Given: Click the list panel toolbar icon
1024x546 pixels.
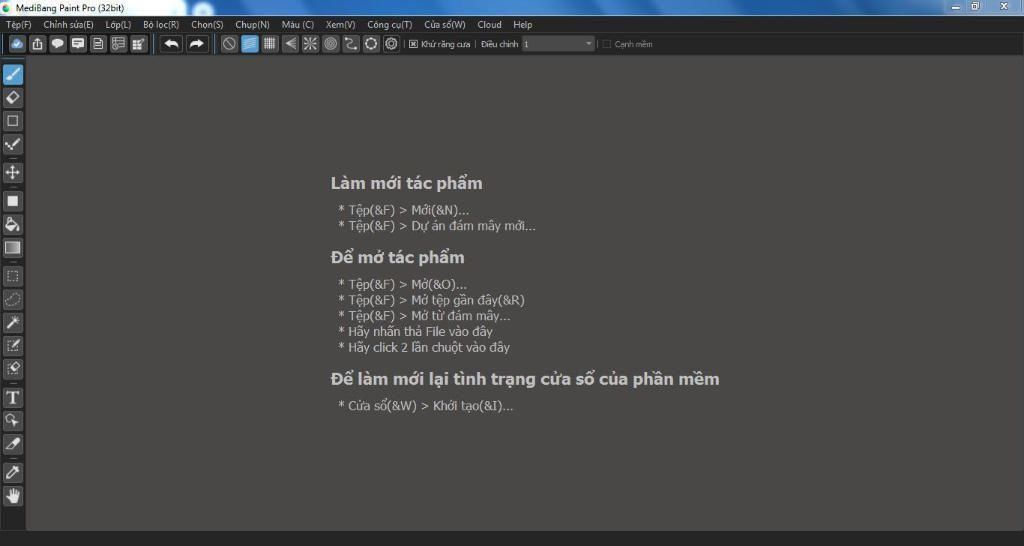Looking at the screenshot, I should coord(119,44).
